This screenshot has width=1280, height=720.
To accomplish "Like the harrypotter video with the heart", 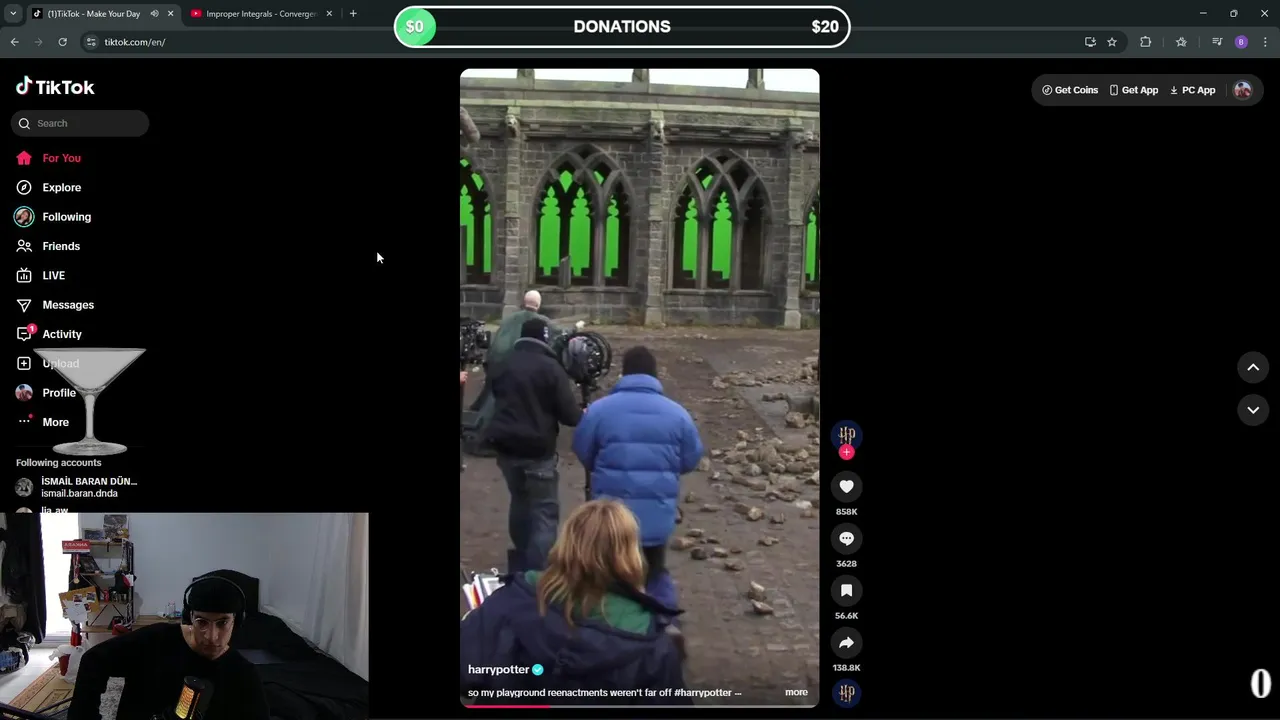I will click(846, 486).
